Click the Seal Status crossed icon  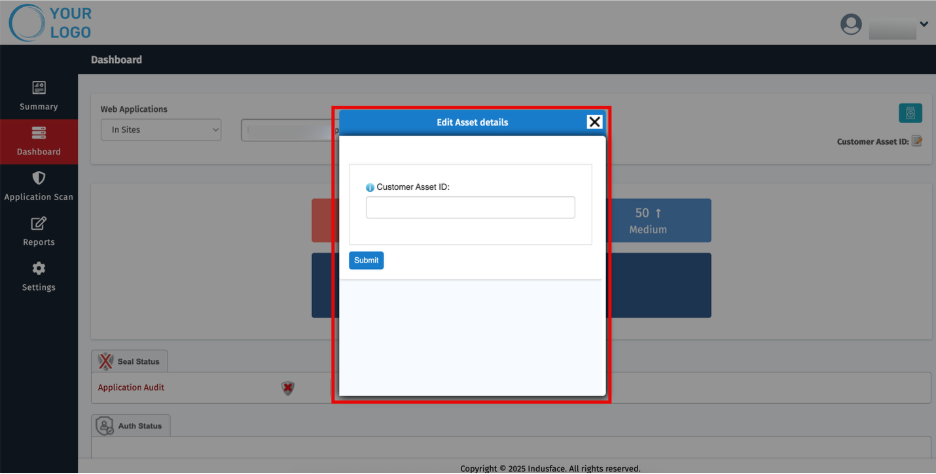pyautogui.click(x=105, y=361)
